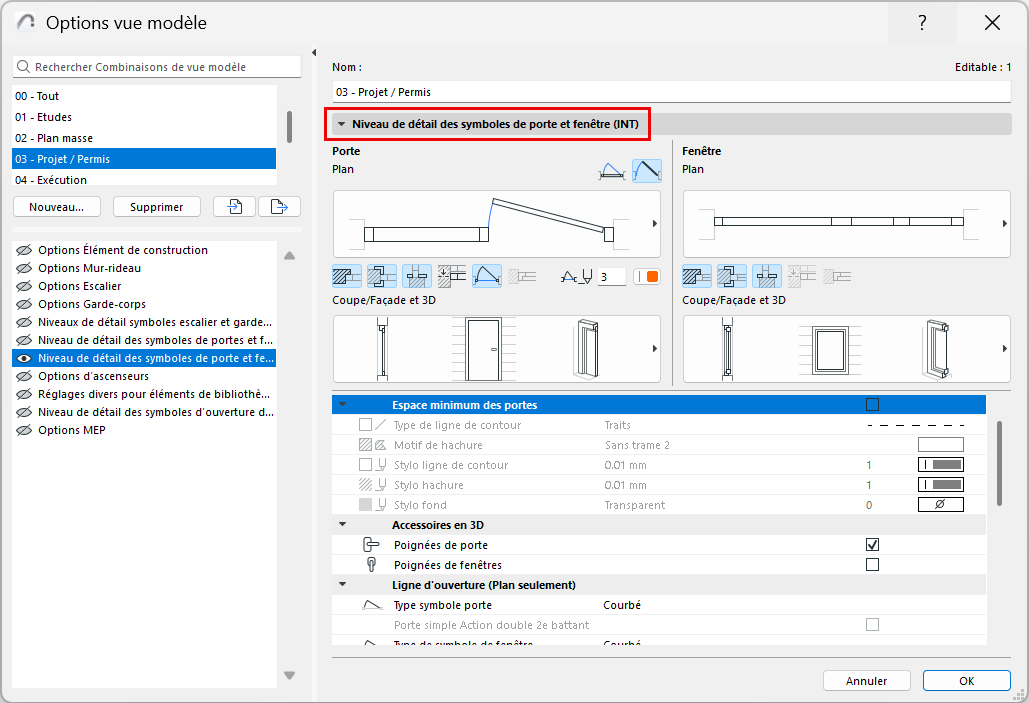Click the greyed fourth Fenêtre detail icon
Screen dimensions: 1029x703
[801, 276]
